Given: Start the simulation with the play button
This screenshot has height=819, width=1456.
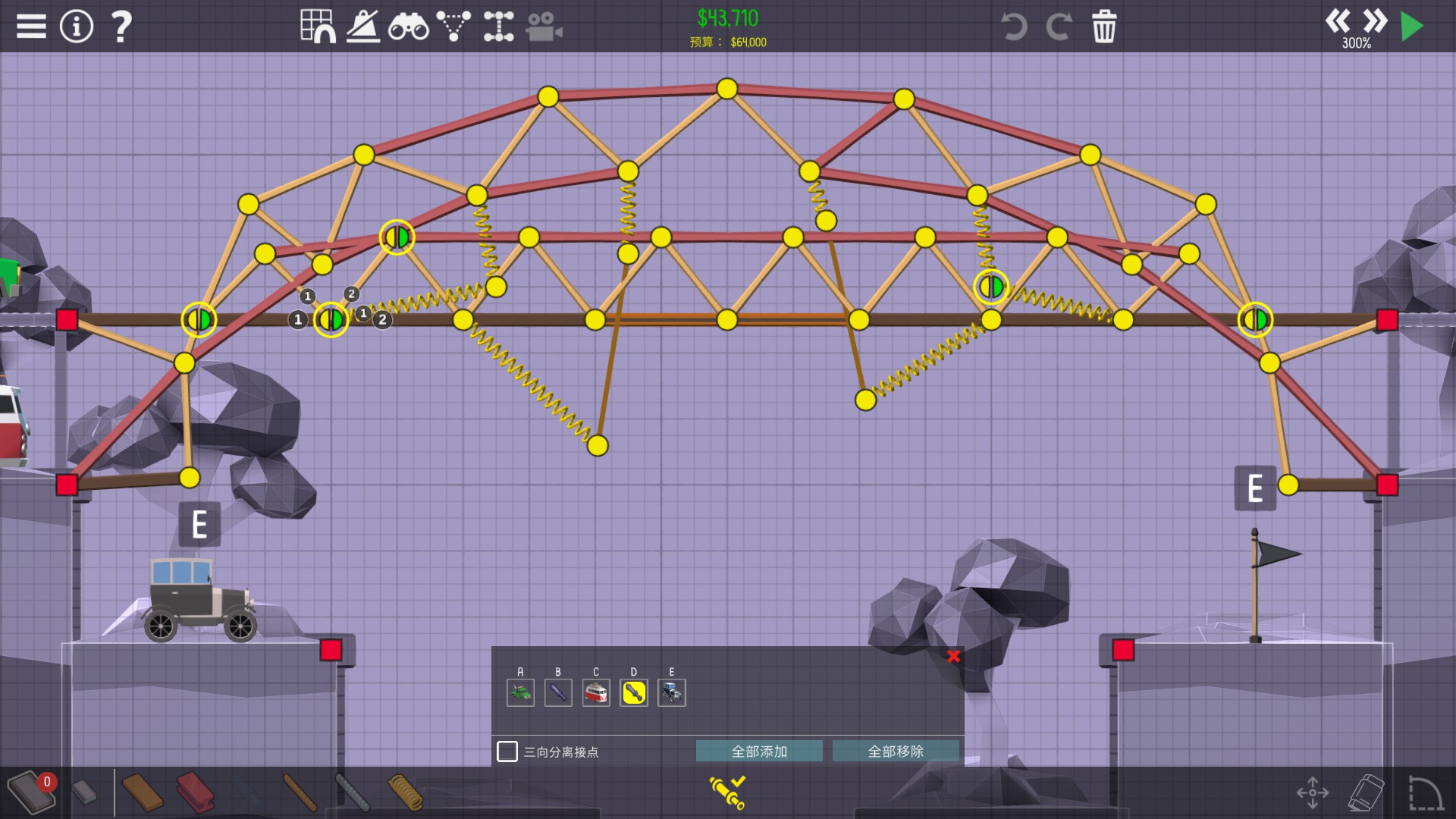Looking at the screenshot, I should click(1411, 27).
